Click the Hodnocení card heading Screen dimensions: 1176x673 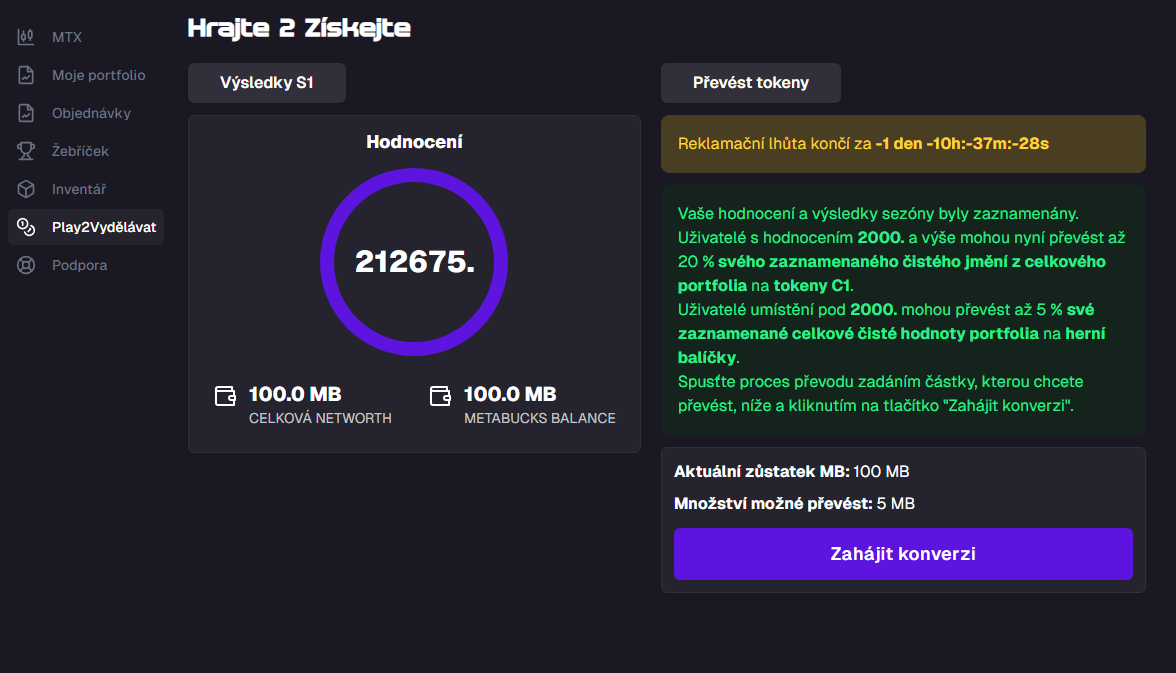pos(414,142)
